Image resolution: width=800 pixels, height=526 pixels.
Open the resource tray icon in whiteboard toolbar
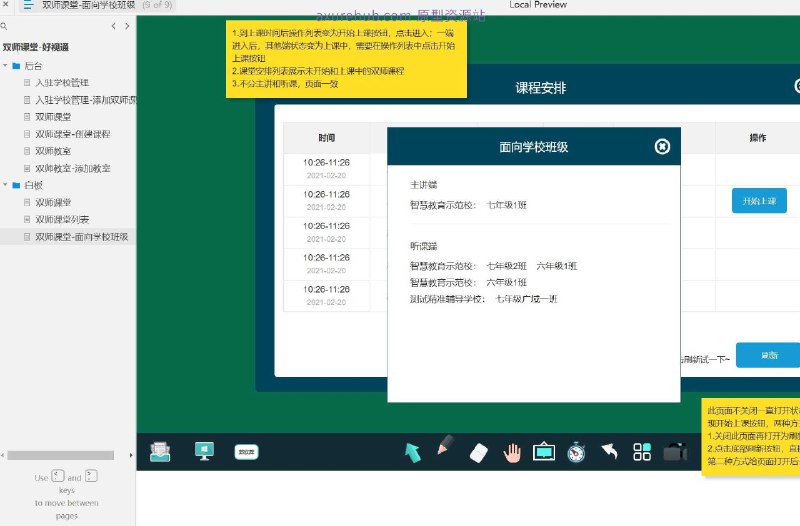160,452
